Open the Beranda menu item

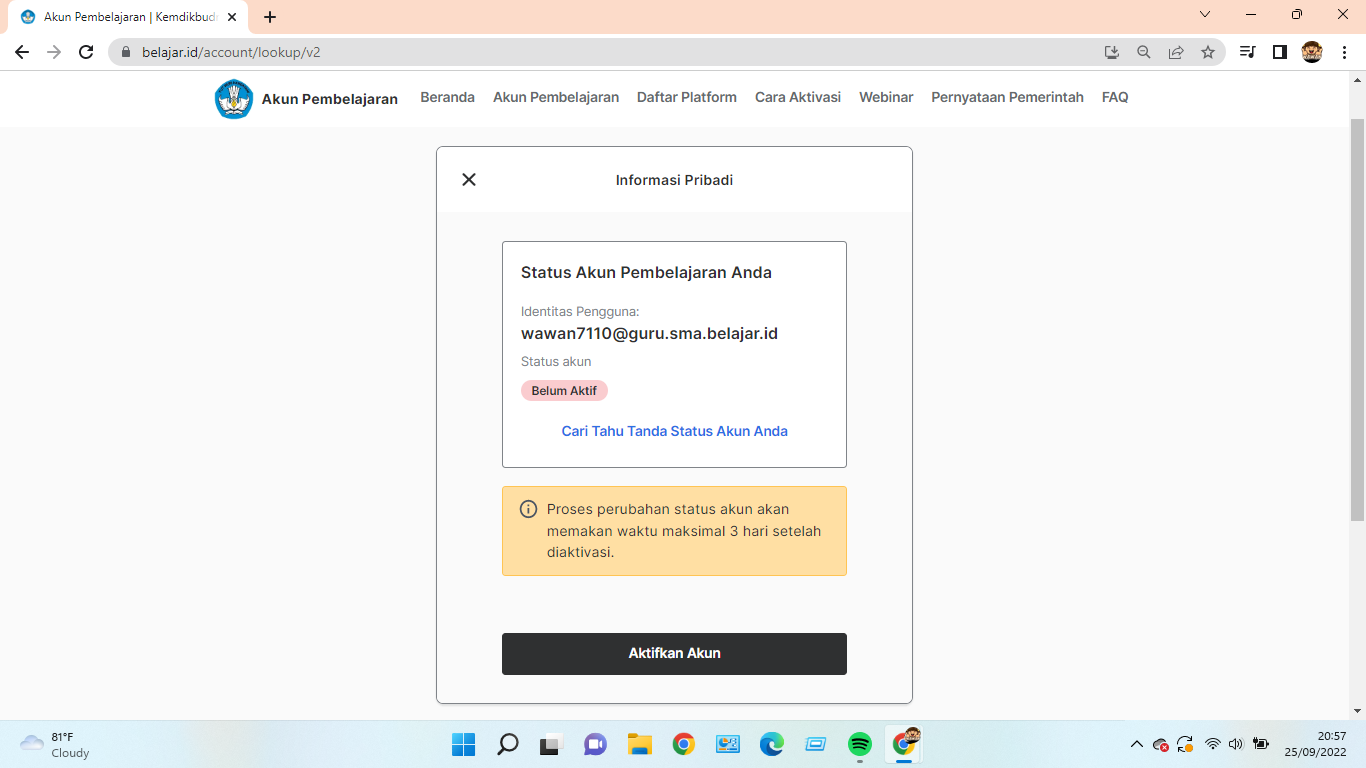click(x=447, y=97)
